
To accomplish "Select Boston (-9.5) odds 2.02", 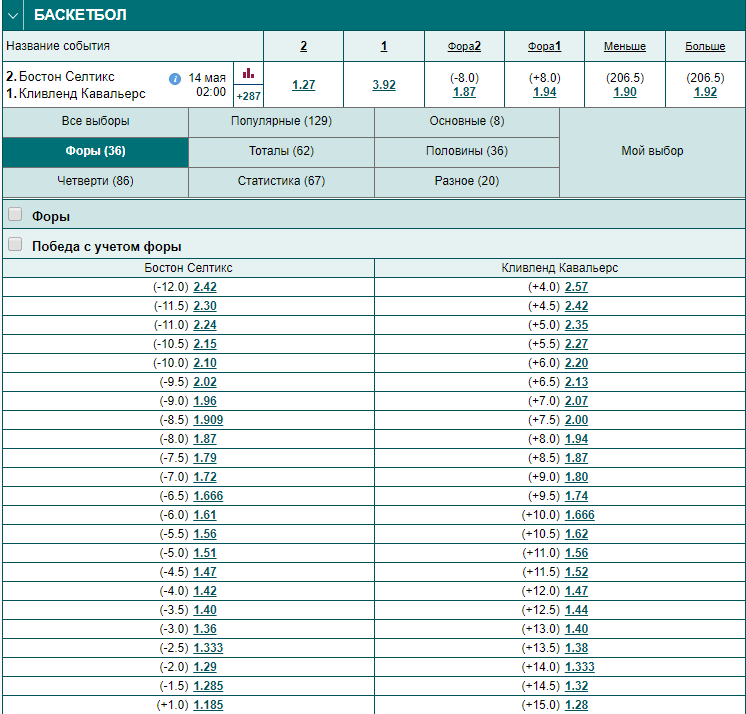I will click(205, 382).
